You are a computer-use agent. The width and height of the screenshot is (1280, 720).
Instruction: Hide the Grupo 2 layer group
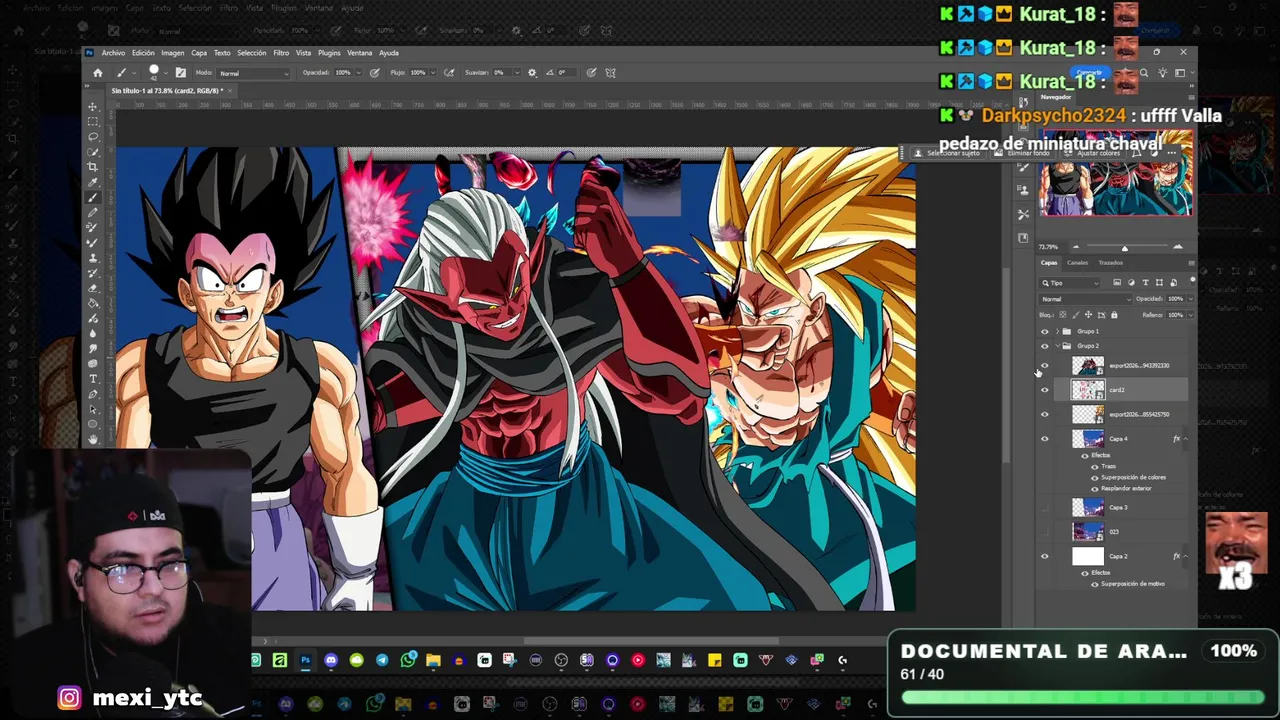(1045, 346)
